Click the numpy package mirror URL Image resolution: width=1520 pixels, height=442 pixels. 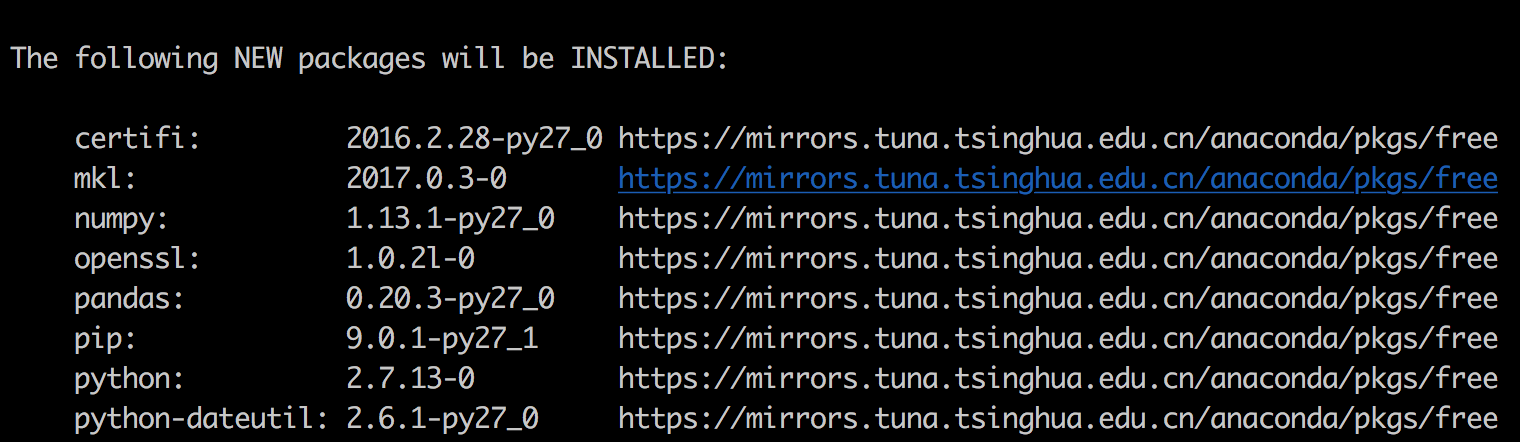click(1058, 219)
